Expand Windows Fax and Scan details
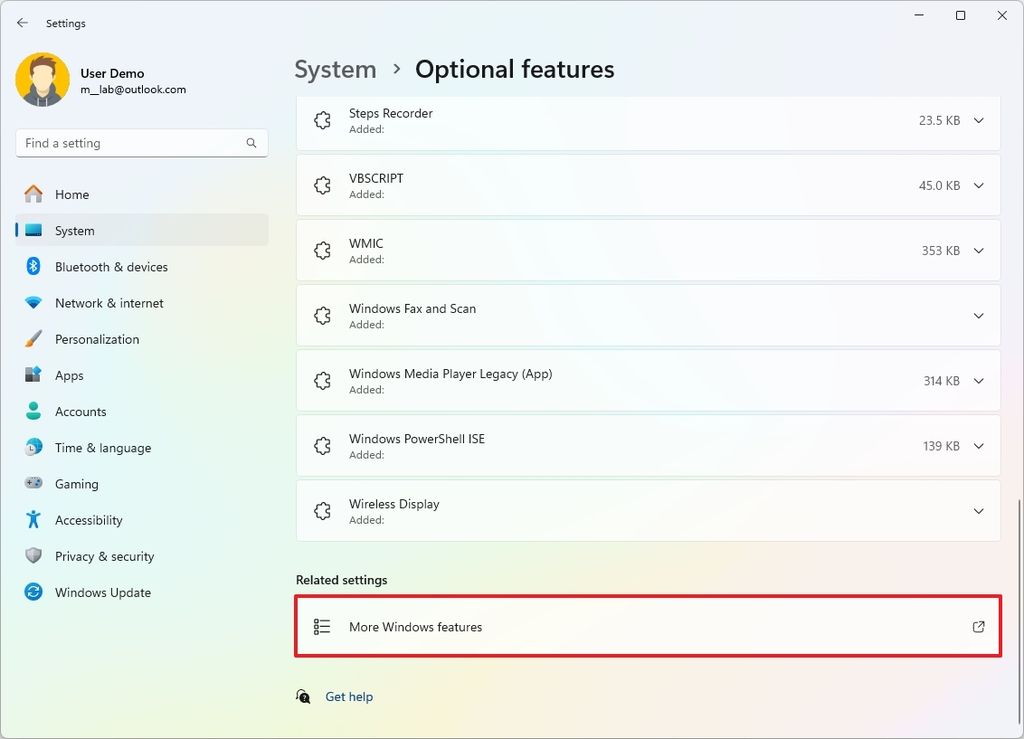Image resolution: width=1024 pixels, height=739 pixels. [x=978, y=315]
